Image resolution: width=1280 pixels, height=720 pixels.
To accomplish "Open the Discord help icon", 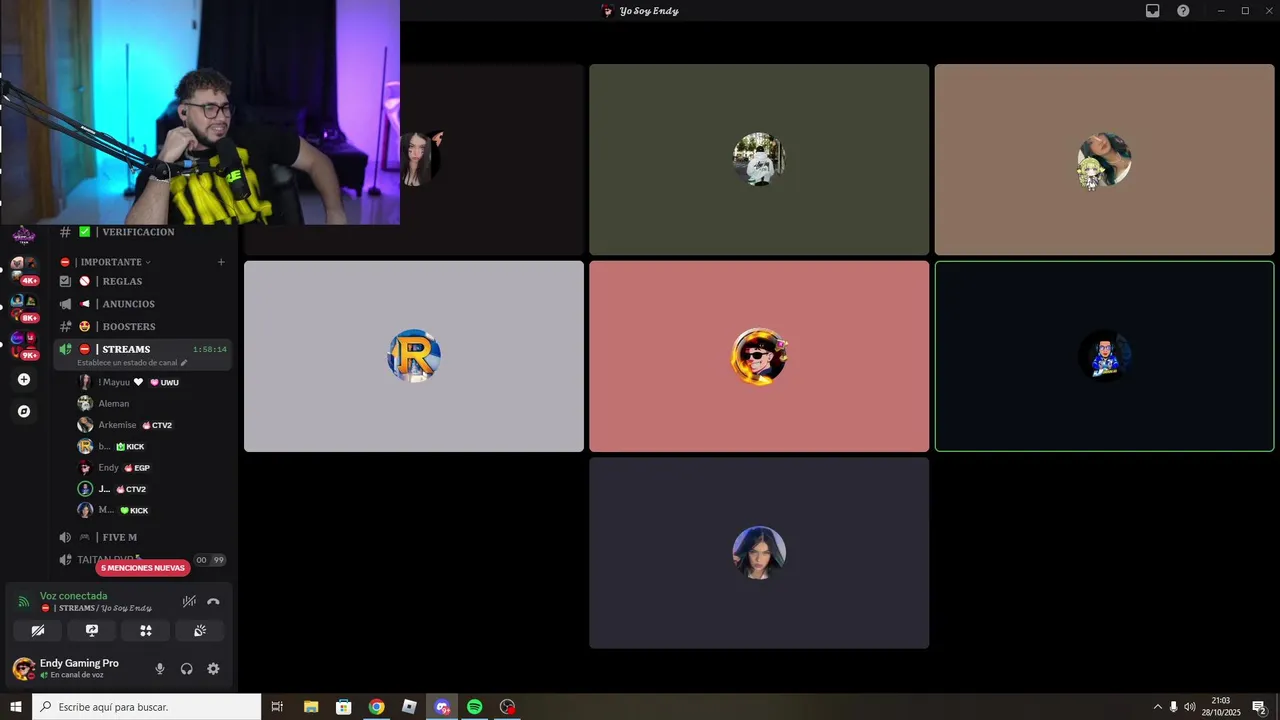I will click(x=1183, y=11).
